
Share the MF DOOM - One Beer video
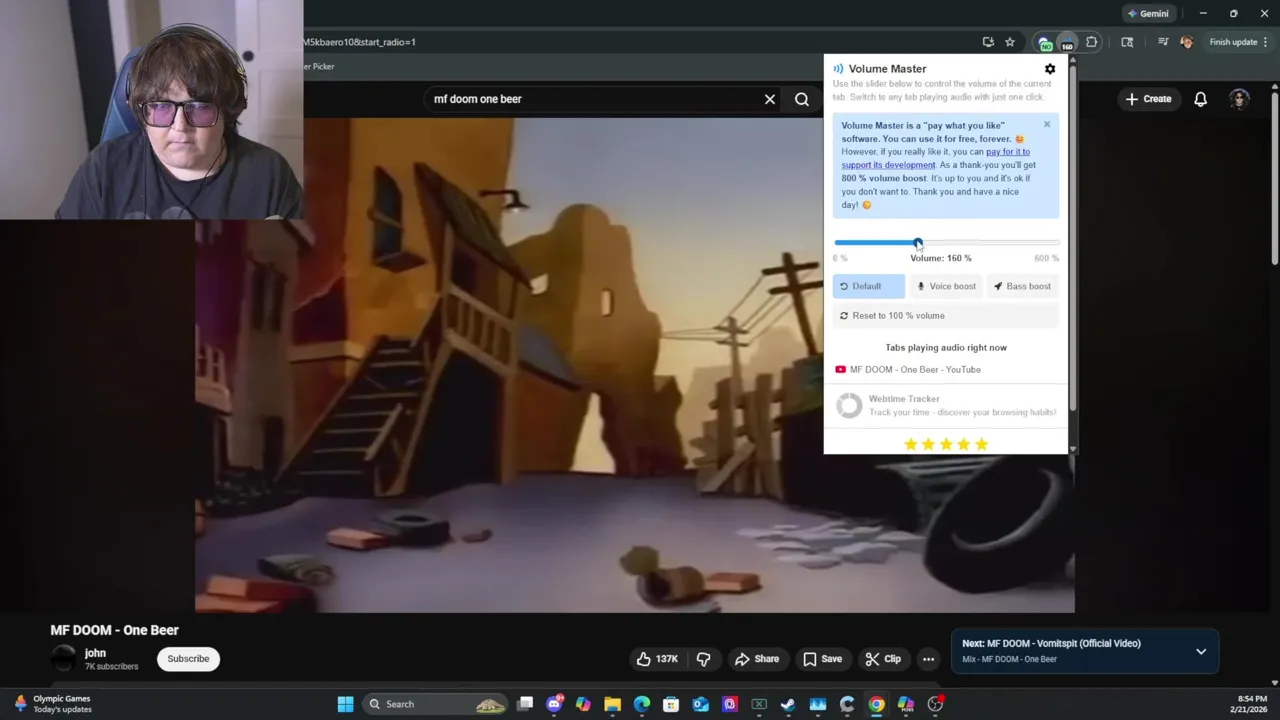pos(756,659)
